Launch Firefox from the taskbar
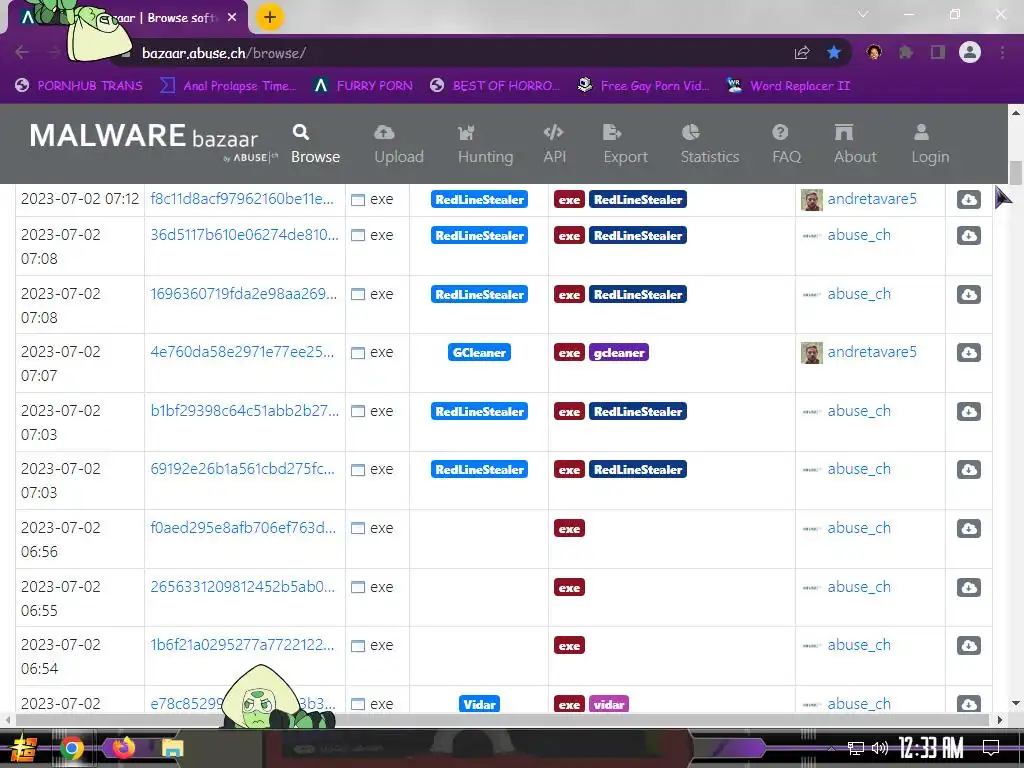 (x=123, y=746)
